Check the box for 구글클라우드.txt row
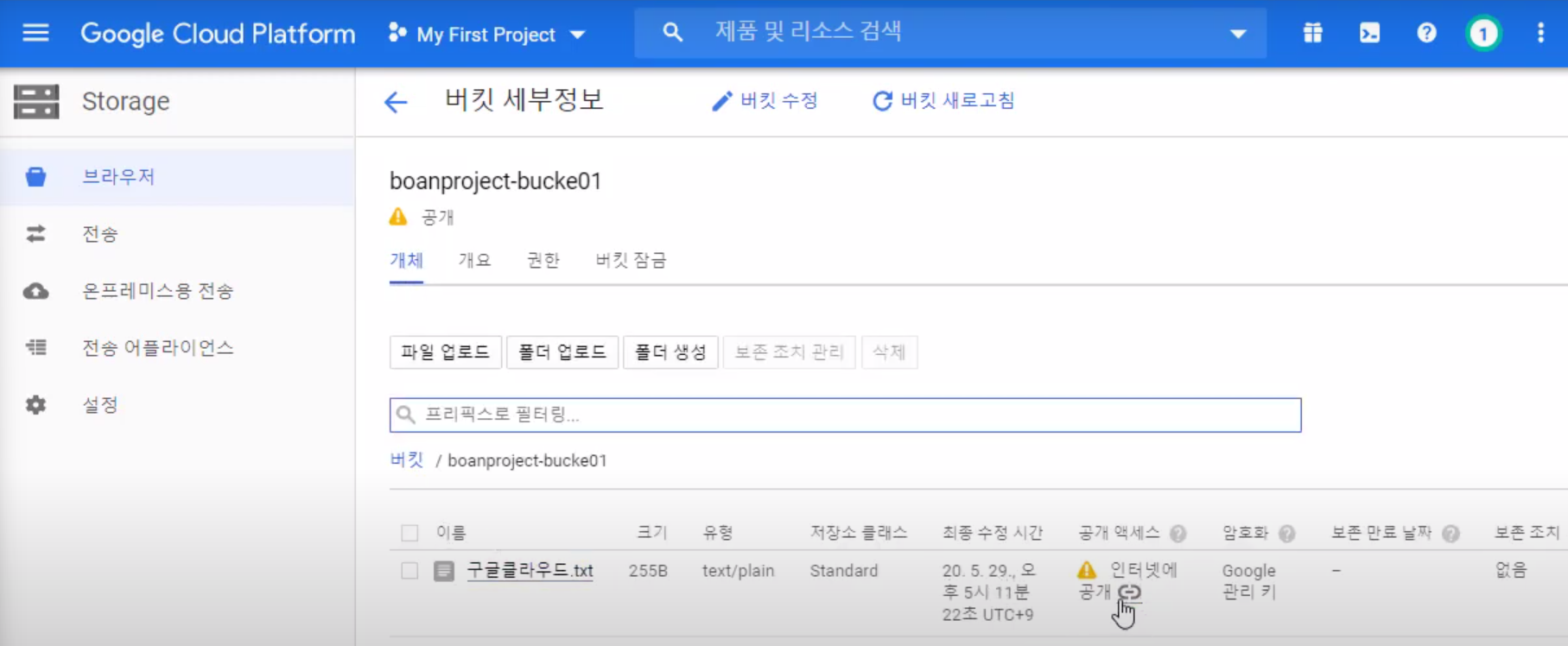Screen dimensions: 1568x646 pos(409,571)
